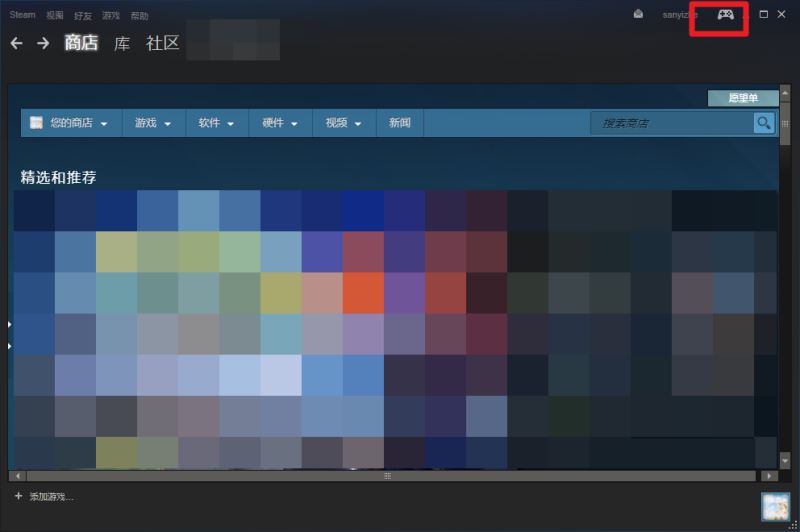Open the 好友 menu

[83, 16]
